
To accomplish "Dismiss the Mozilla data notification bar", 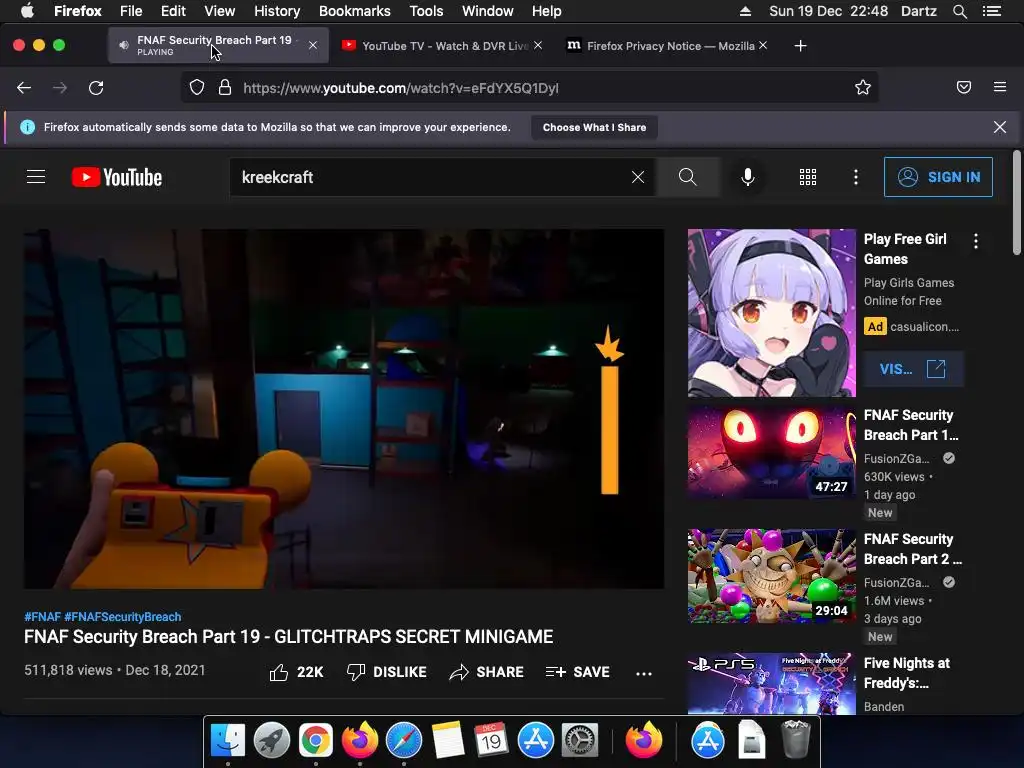I will pos(999,127).
